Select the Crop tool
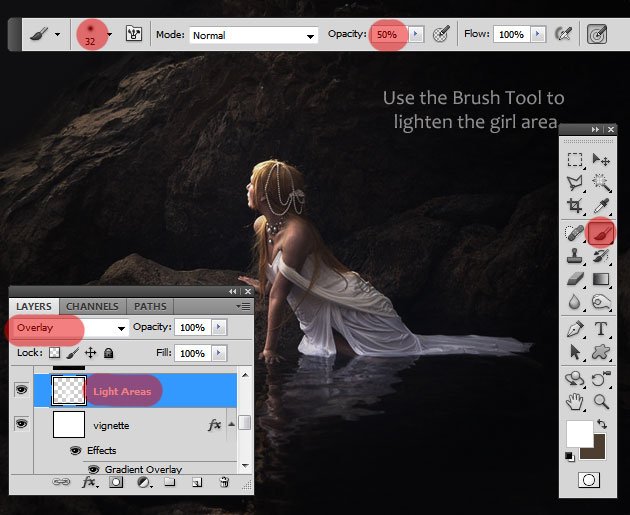 (575, 206)
